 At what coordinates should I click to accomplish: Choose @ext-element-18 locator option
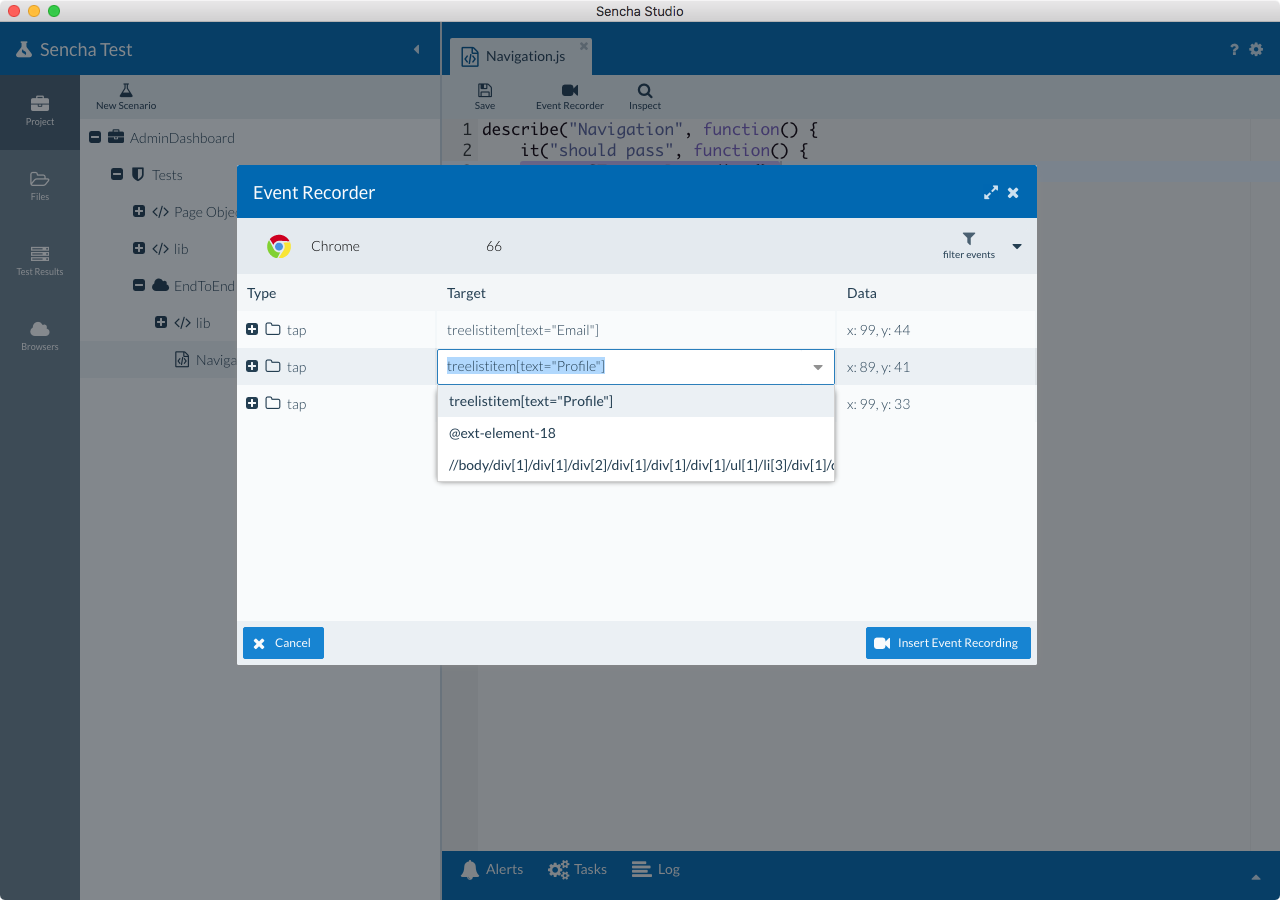(x=636, y=433)
